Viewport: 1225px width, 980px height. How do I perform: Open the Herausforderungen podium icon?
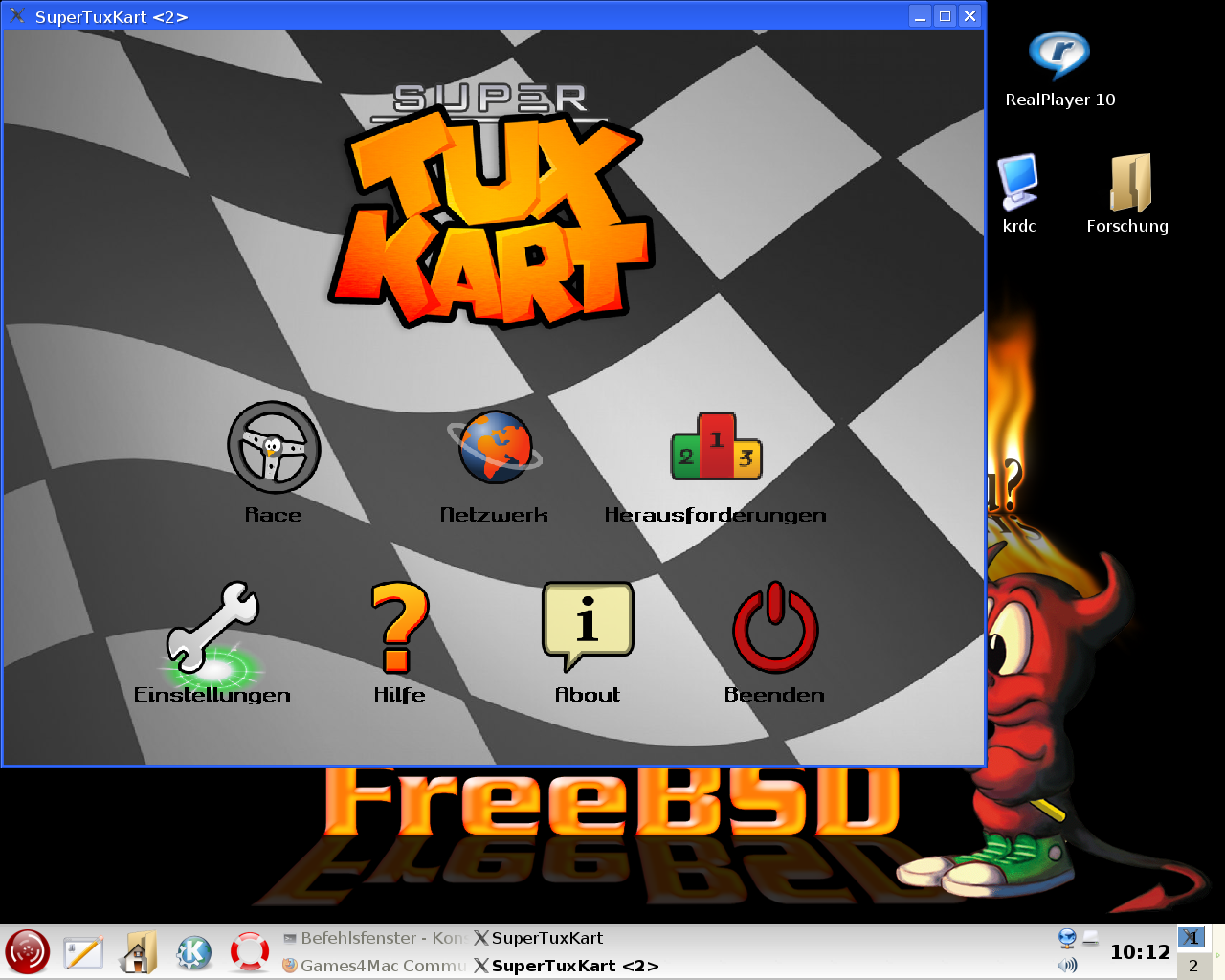pos(716,446)
